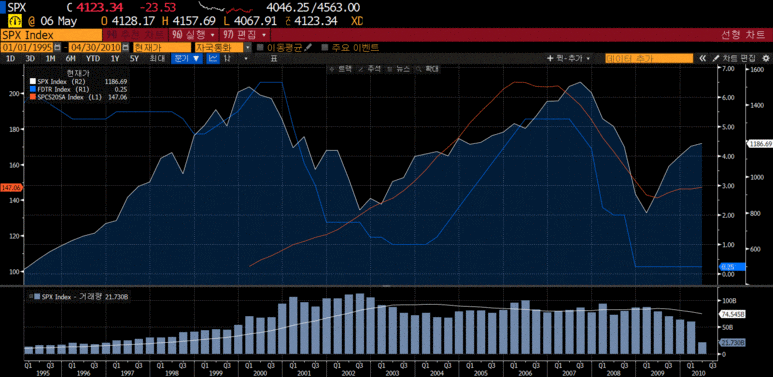
Task: Expand the 분기 period dropdown
Action: click(186, 58)
